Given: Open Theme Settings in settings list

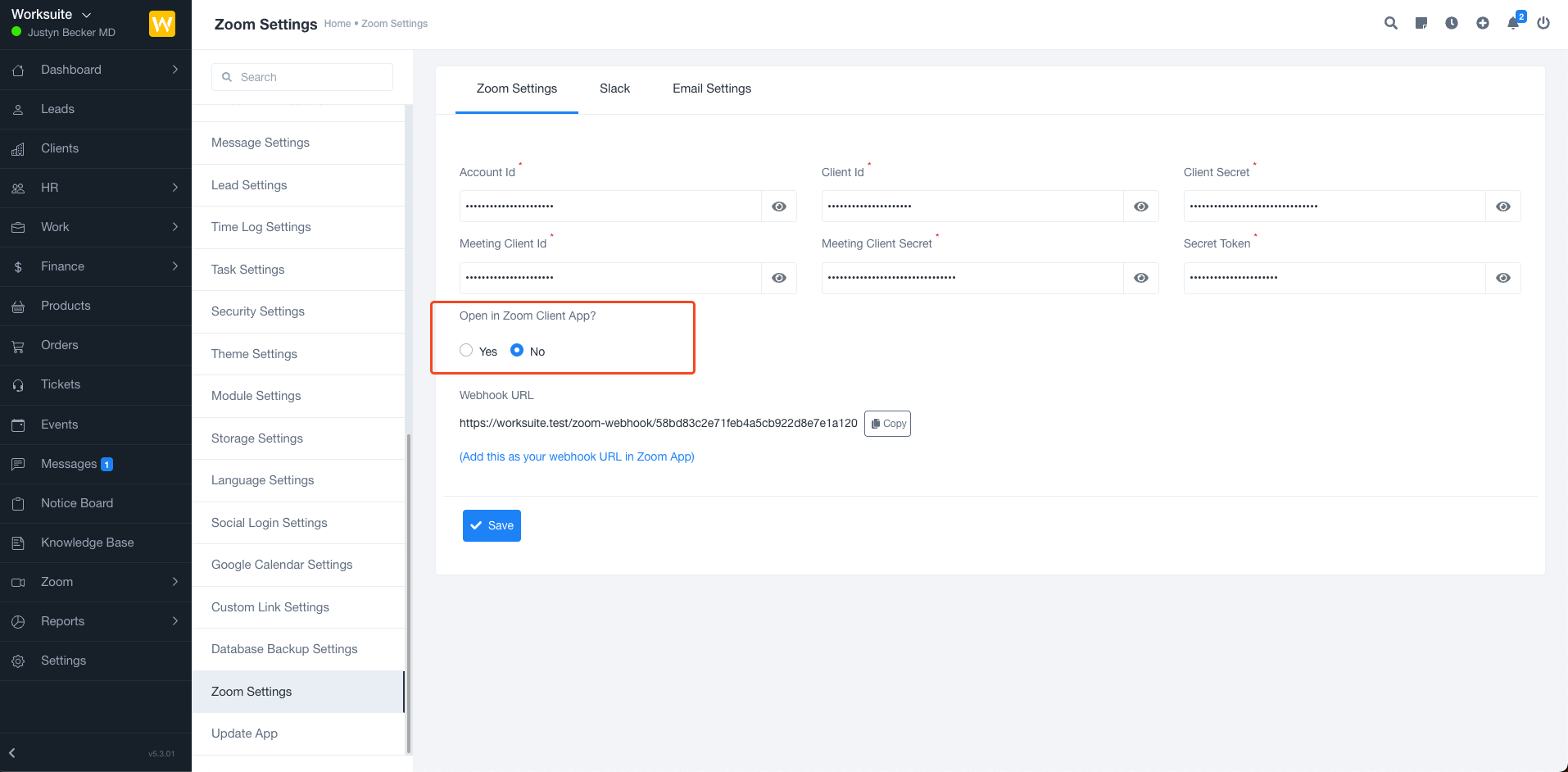Looking at the screenshot, I should 298,354.
